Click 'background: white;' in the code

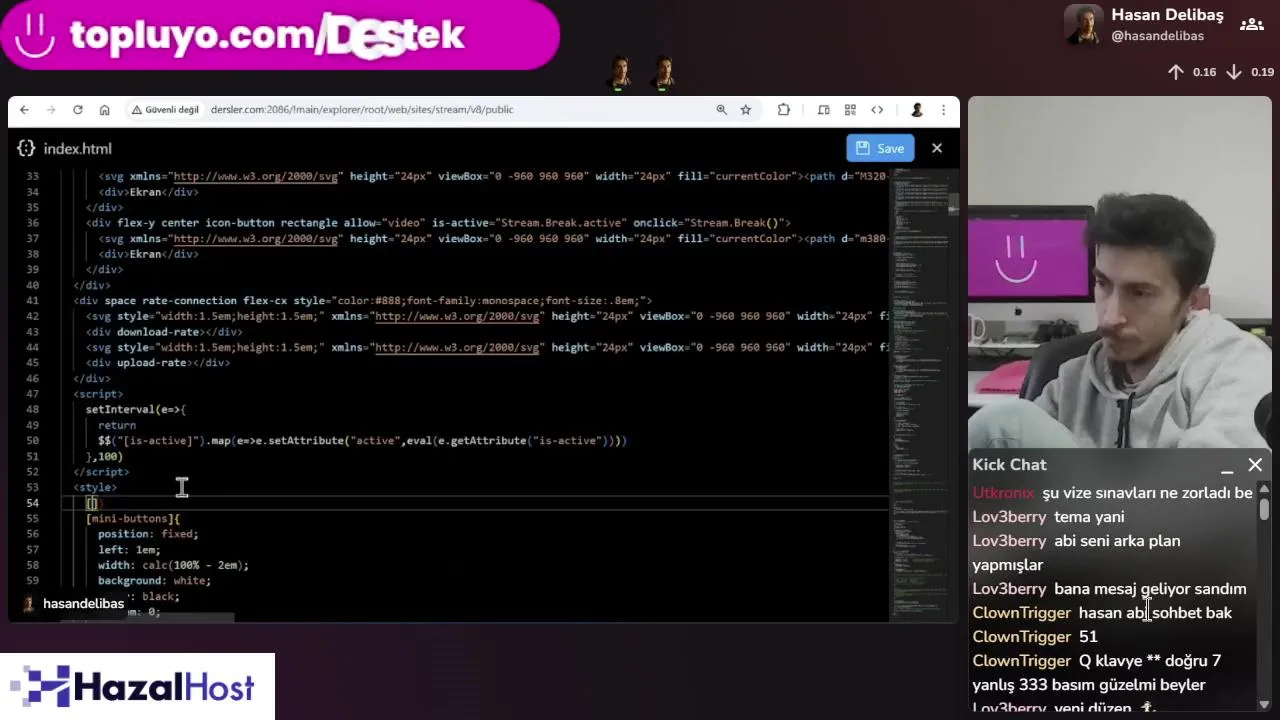pos(154,580)
